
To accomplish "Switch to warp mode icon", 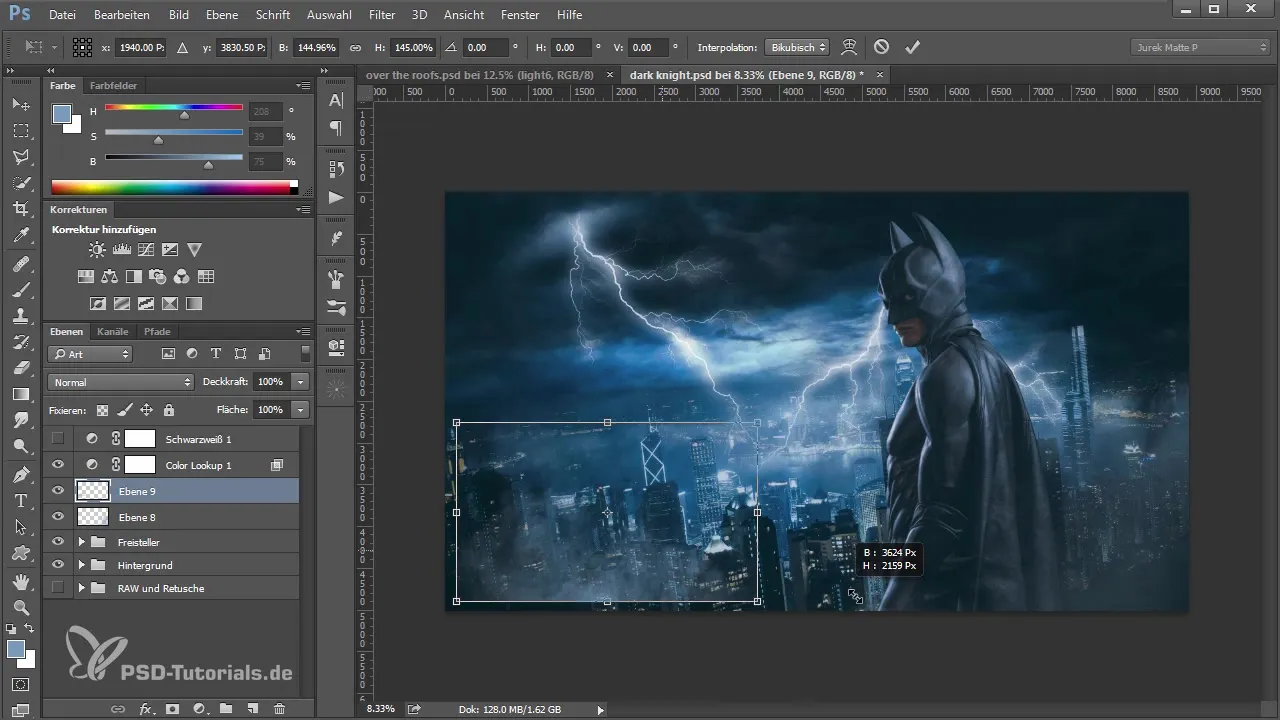I will coord(849,47).
